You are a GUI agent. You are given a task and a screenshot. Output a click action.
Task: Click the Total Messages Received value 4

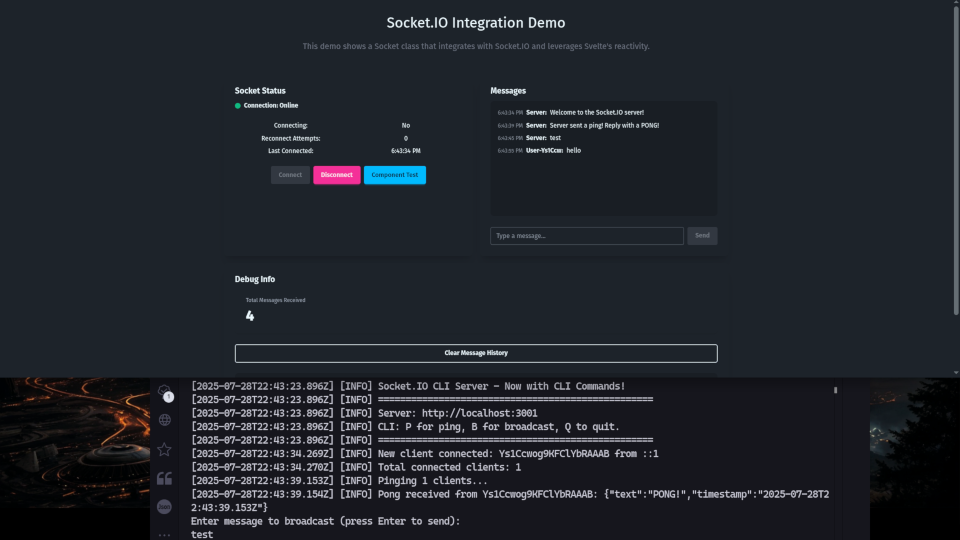coord(250,316)
